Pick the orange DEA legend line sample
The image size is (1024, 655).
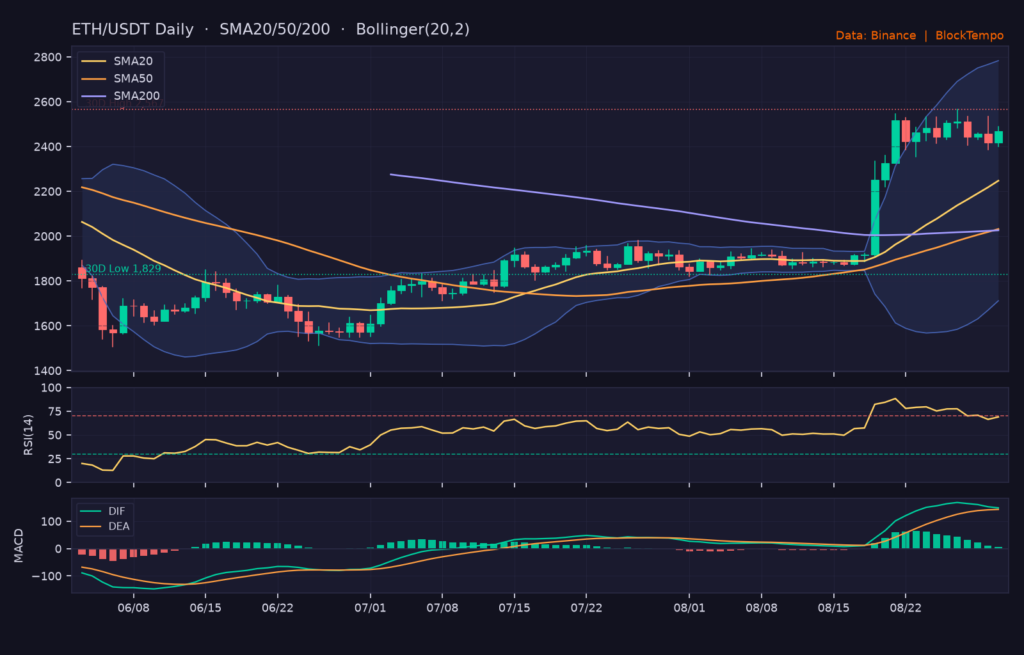click(90, 526)
